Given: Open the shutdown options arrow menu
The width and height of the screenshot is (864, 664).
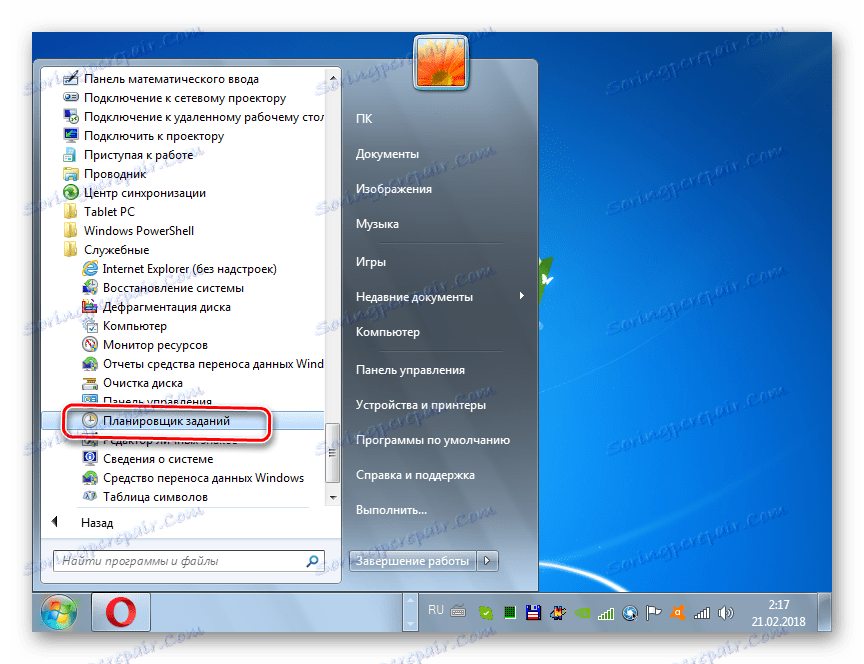Looking at the screenshot, I should pos(487,561).
